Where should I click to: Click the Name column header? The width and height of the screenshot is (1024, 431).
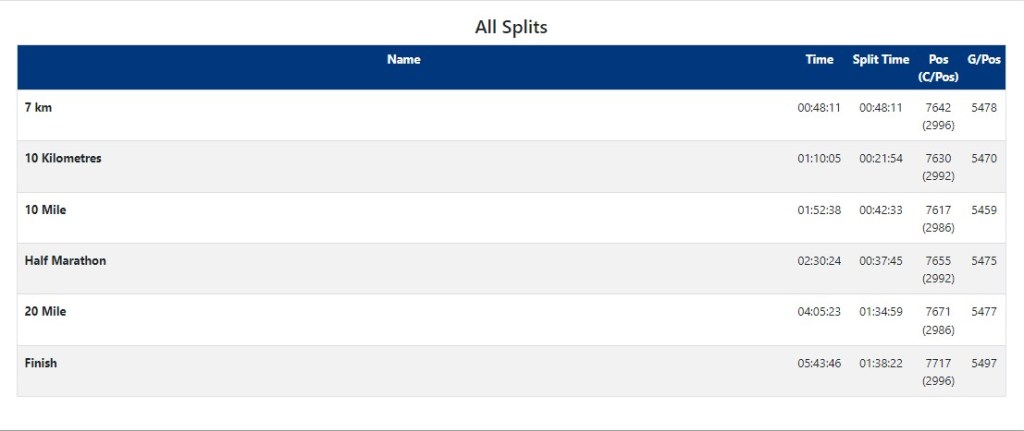coord(403,60)
